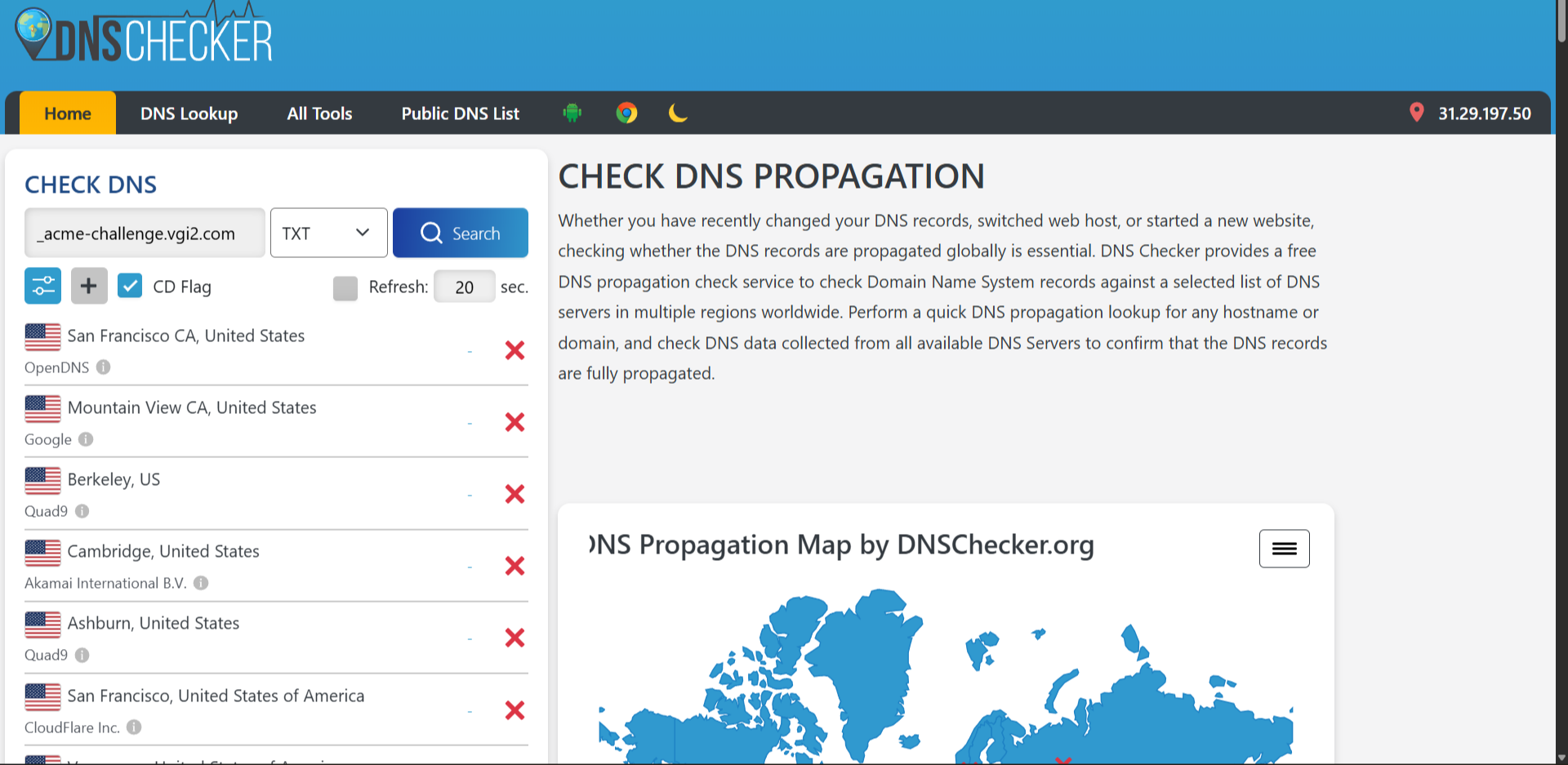Toggle dark mode moon icon
This screenshot has width=1568, height=765.
pyautogui.click(x=678, y=113)
